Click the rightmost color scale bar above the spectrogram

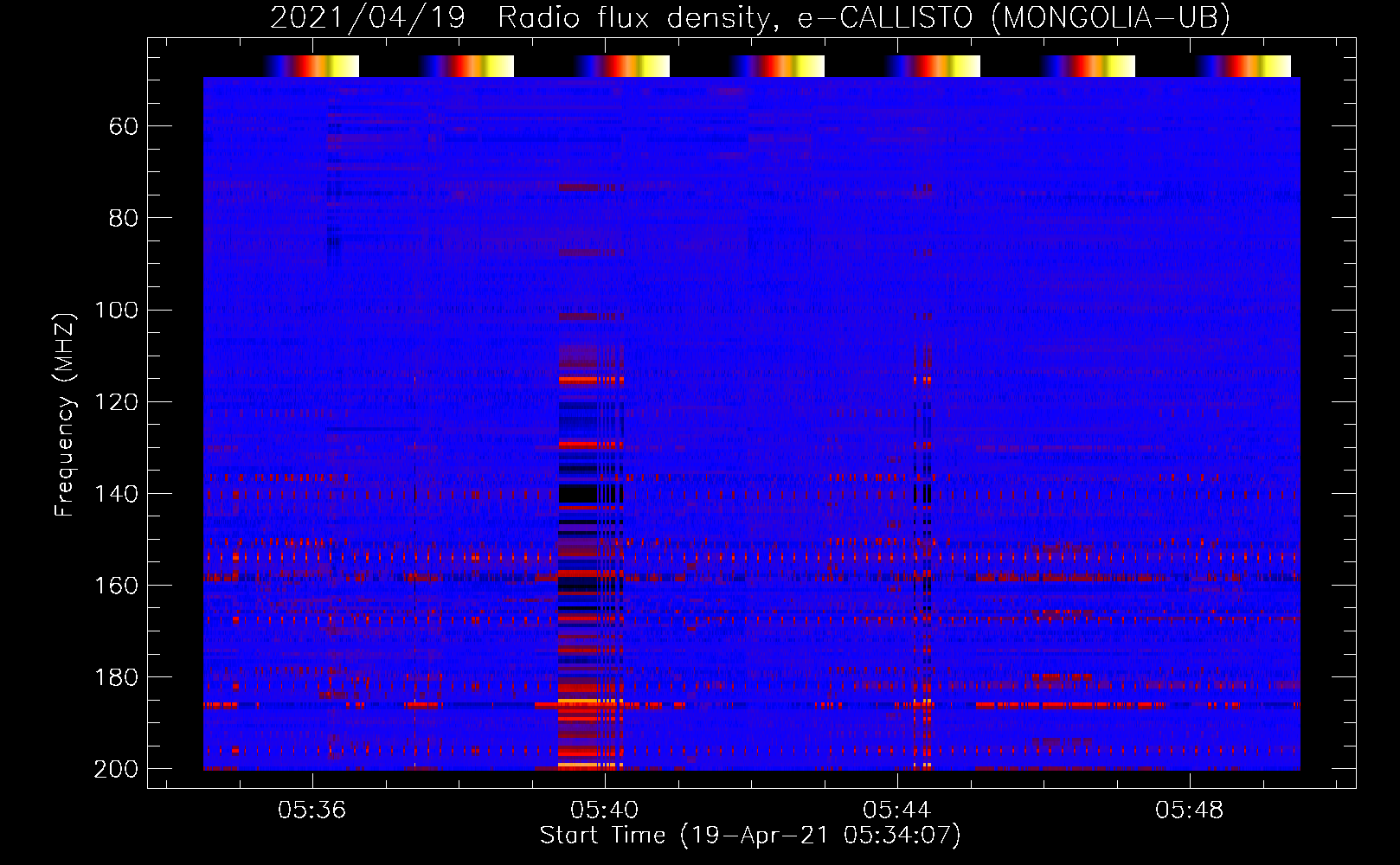[1243, 67]
